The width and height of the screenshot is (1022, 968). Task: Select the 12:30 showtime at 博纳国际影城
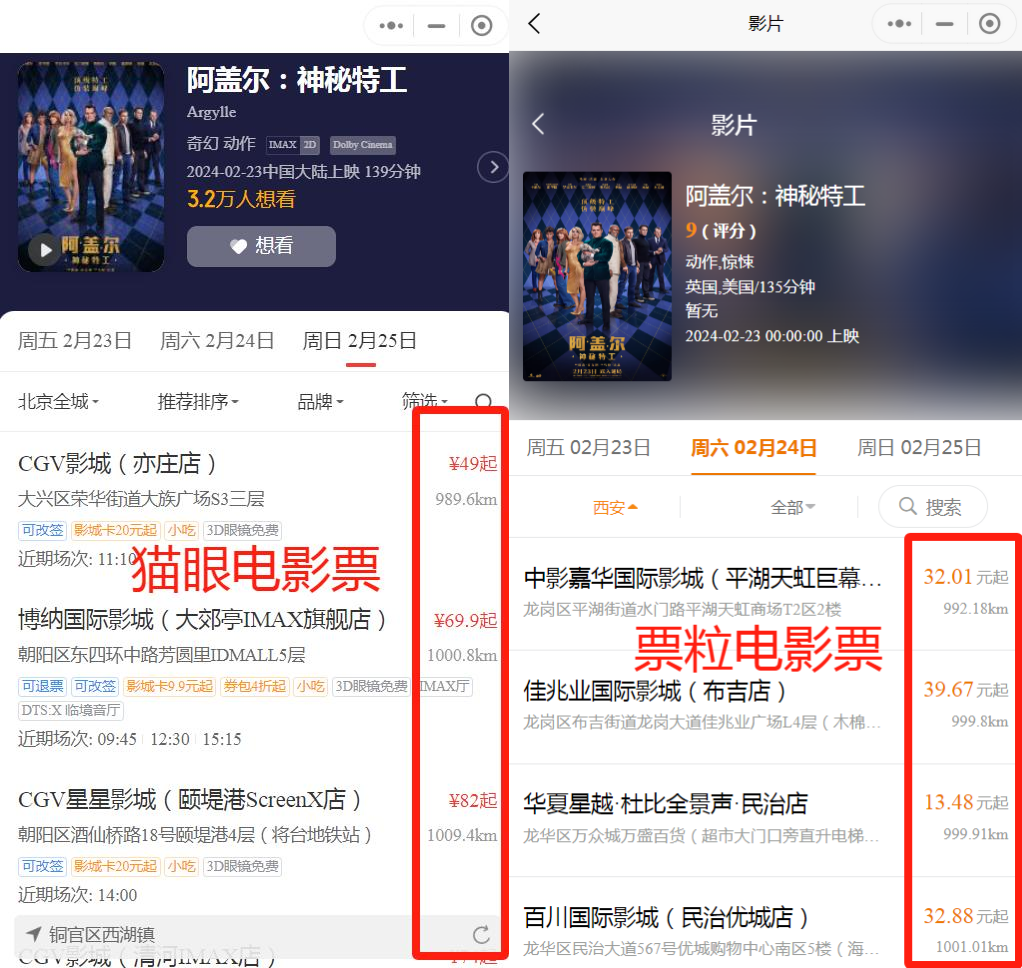tap(169, 739)
